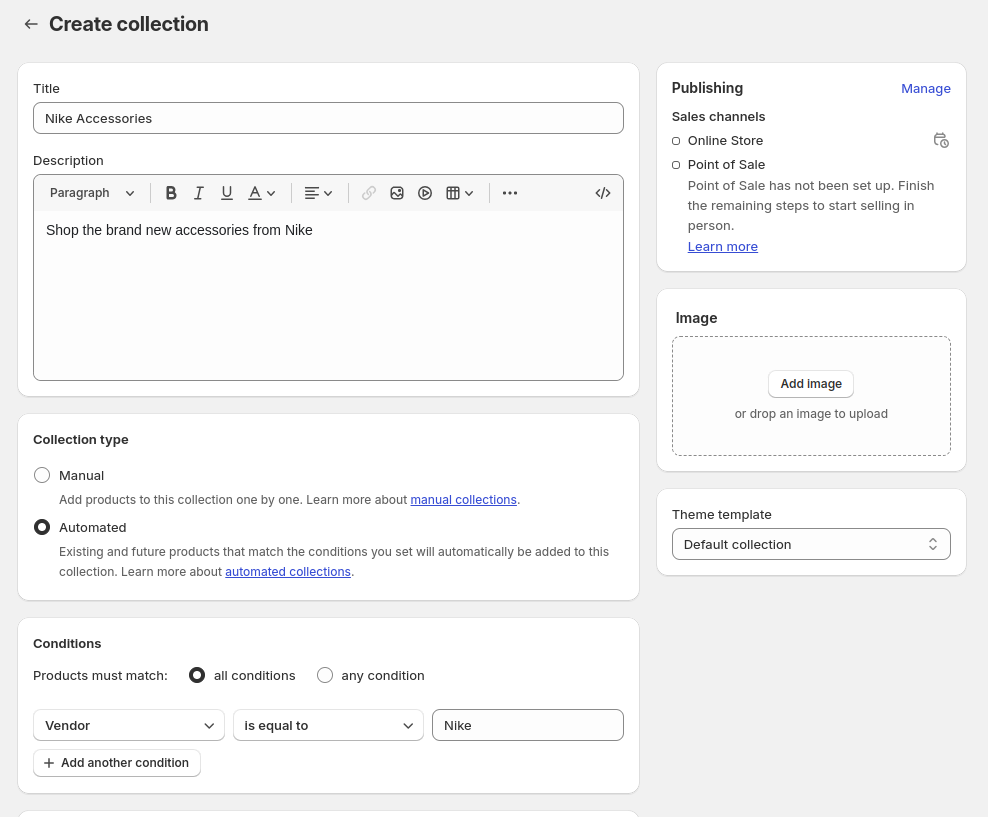Switch description editor to HTML view
Image resolution: width=988 pixels, height=817 pixels.
pos(603,193)
